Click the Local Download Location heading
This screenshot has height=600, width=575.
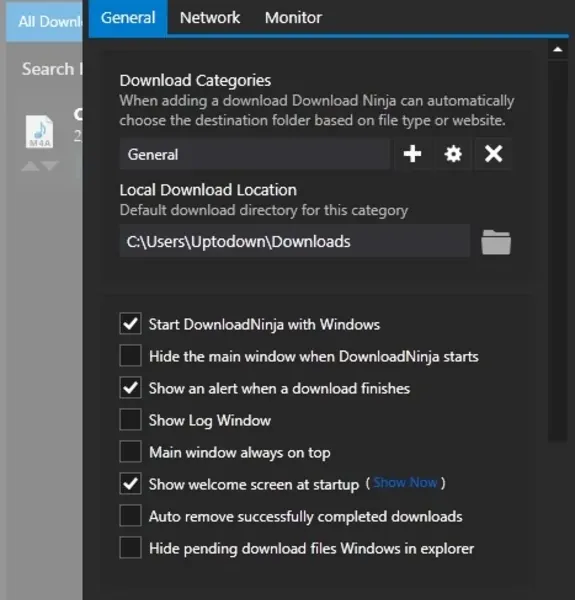coord(208,190)
